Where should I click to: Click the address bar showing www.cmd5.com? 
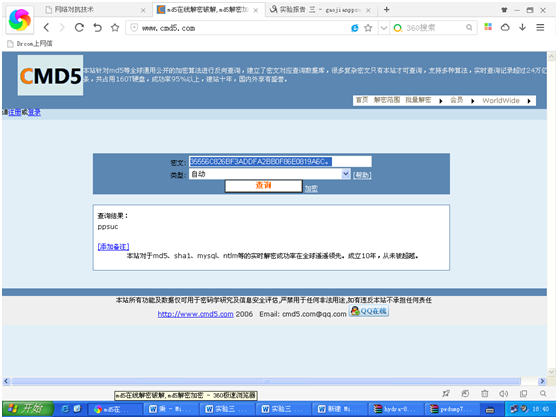coord(238,28)
